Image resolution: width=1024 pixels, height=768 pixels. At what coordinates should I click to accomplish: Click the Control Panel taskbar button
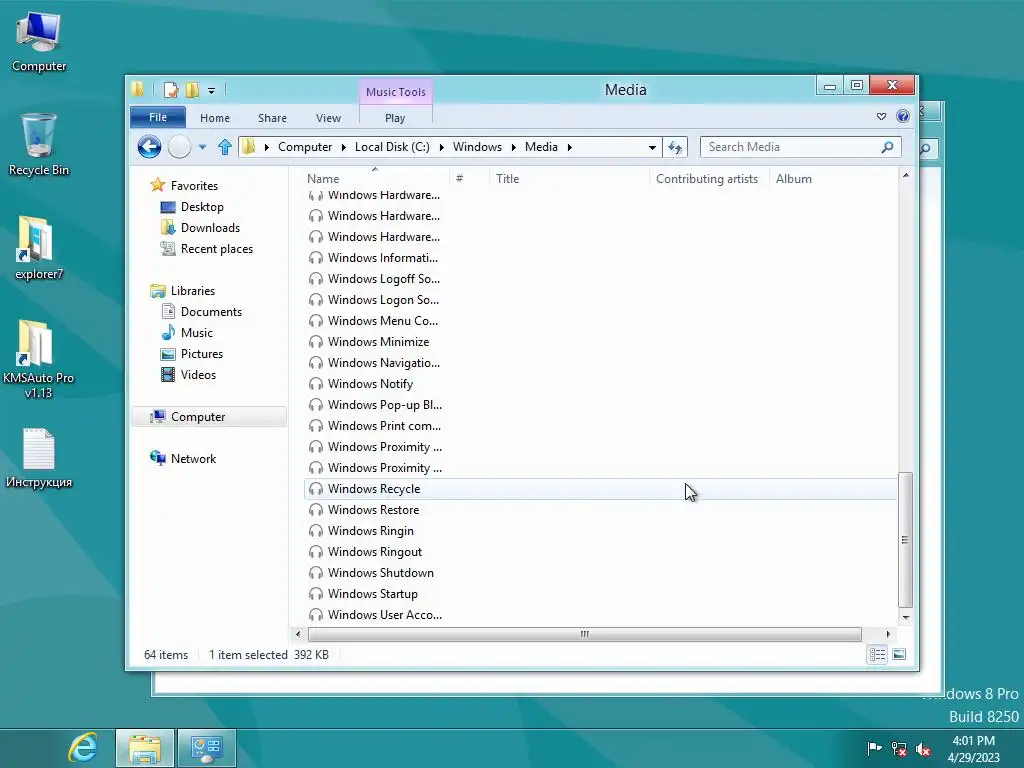coord(206,748)
